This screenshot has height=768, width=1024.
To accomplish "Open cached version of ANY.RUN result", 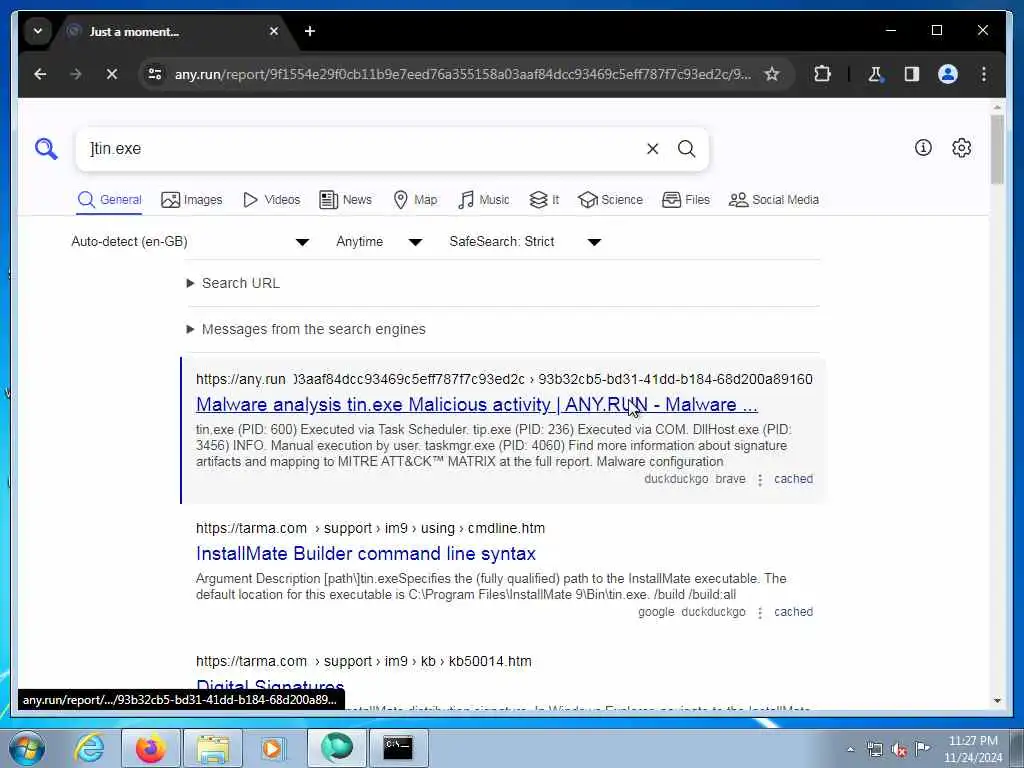I will pos(793,479).
